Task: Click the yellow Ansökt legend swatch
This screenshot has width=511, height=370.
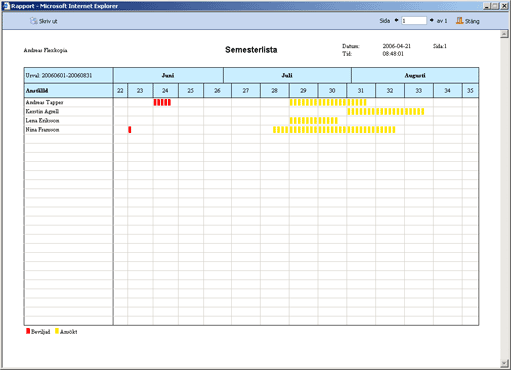Action: [57, 331]
